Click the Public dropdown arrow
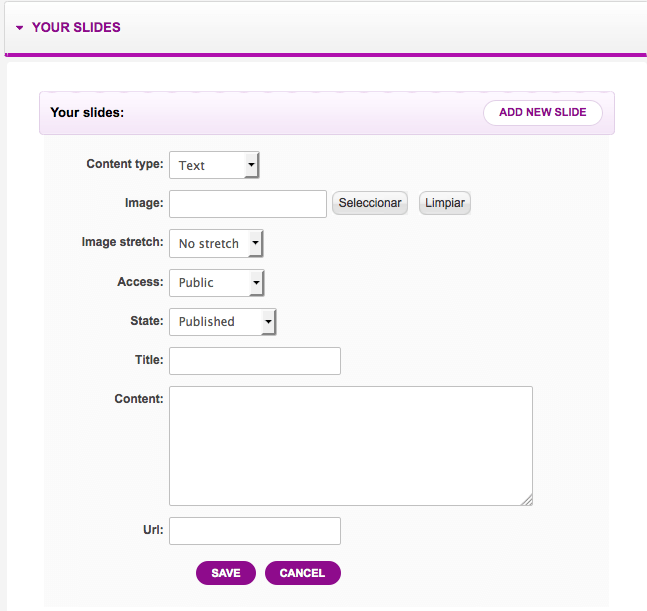The image size is (647, 611). click(256, 283)
